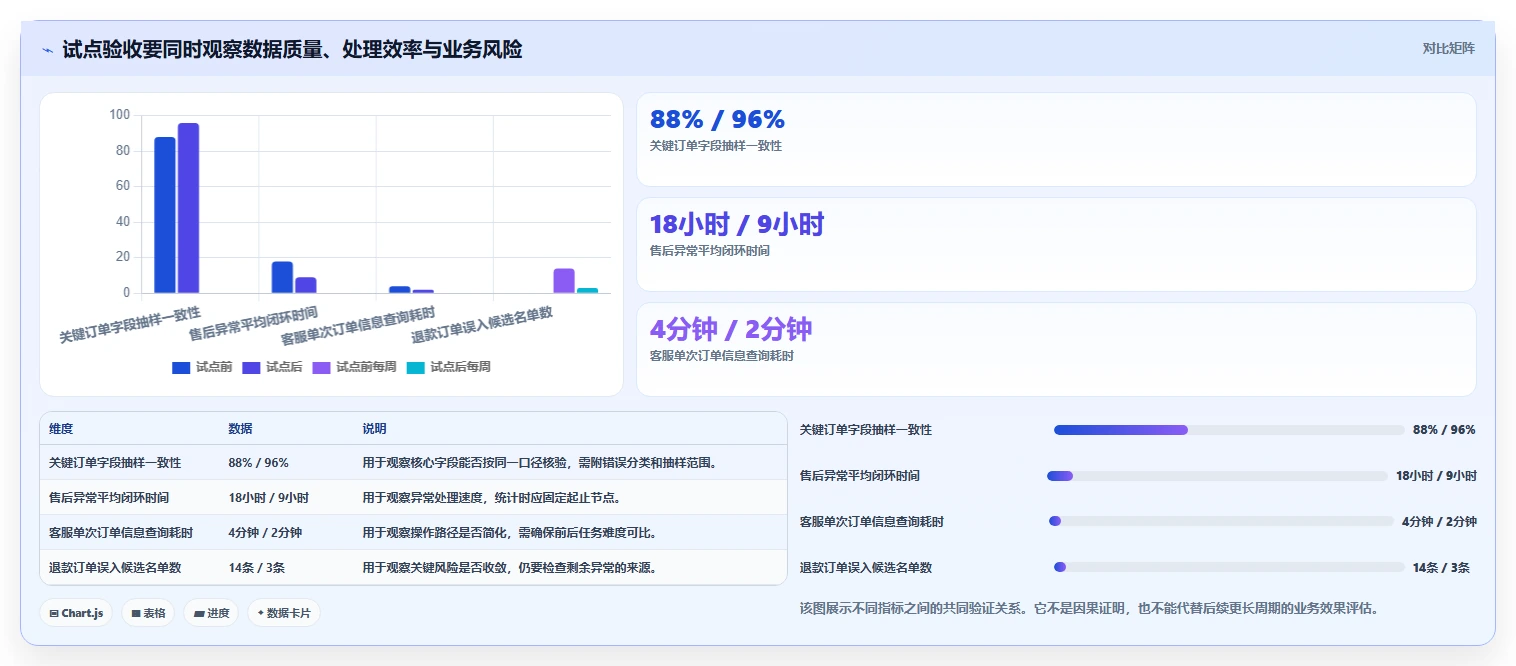
Task: Click the 数据 table column header
Action: coord(240,428)
